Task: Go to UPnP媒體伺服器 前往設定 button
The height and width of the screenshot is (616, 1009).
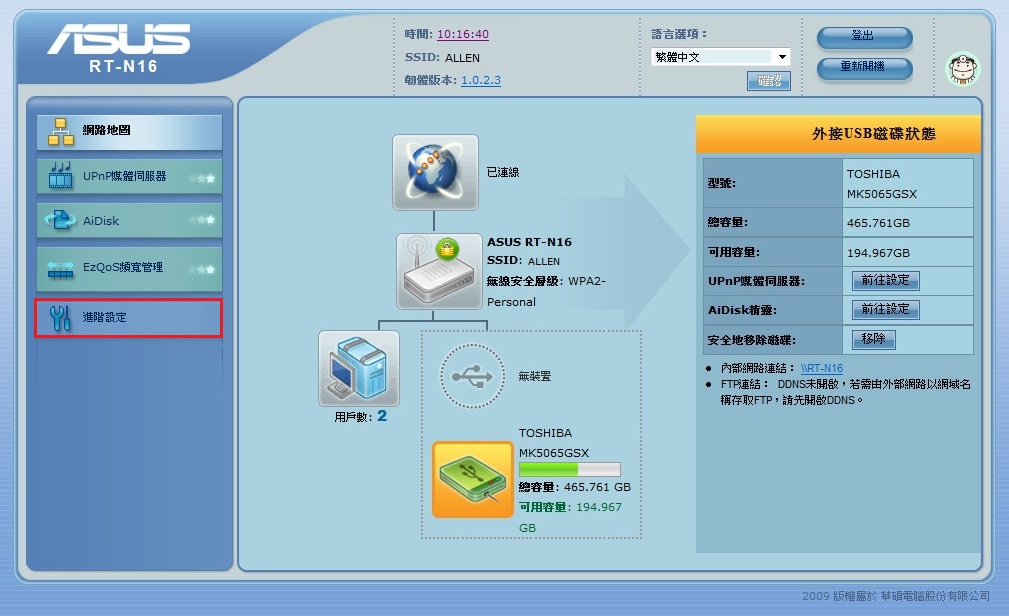Action: coord(885,281)
